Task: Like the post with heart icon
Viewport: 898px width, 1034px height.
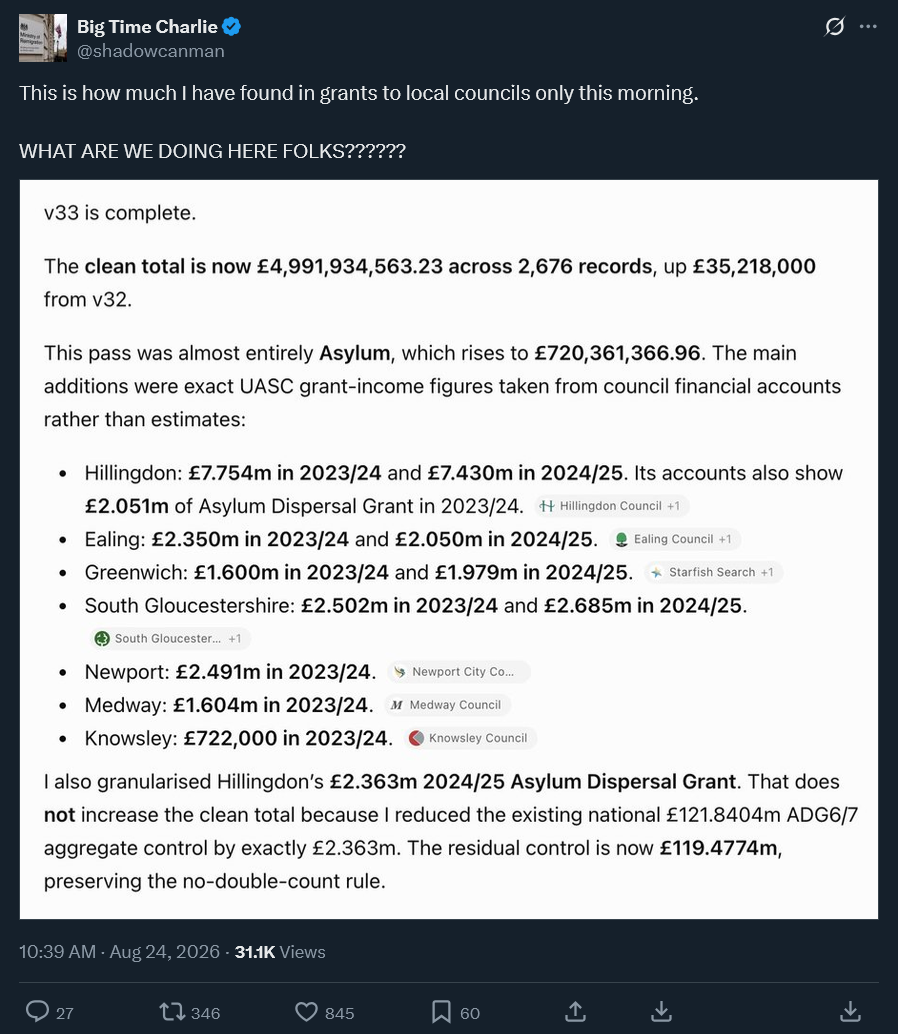Action: pyautogui.click(x=306, y=1012)
